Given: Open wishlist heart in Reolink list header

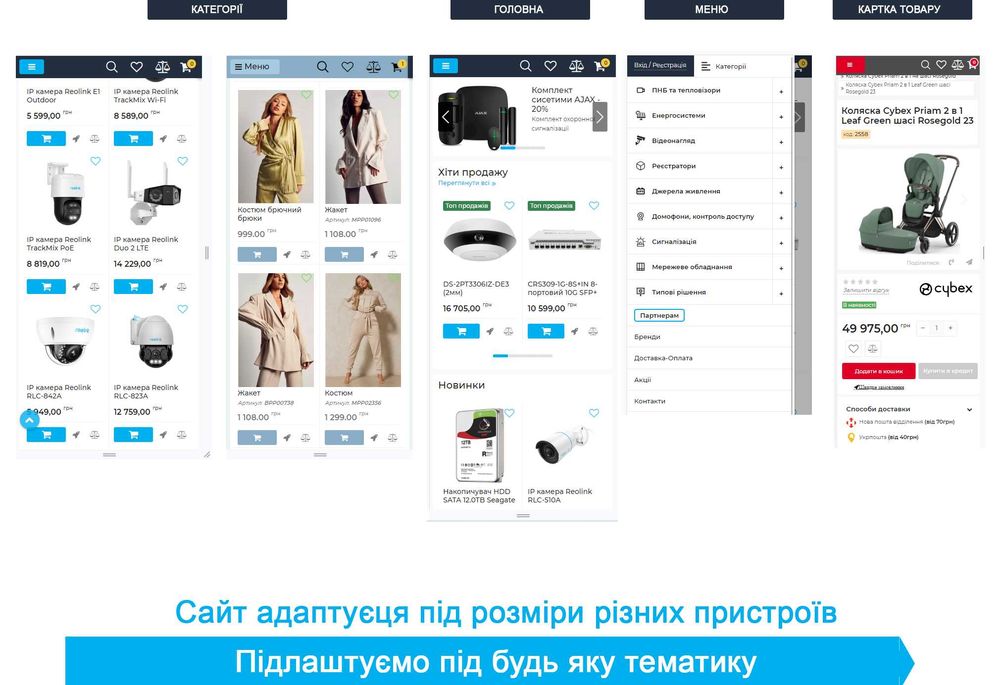Looking at the screenshot, I should (x=136, y=66).
